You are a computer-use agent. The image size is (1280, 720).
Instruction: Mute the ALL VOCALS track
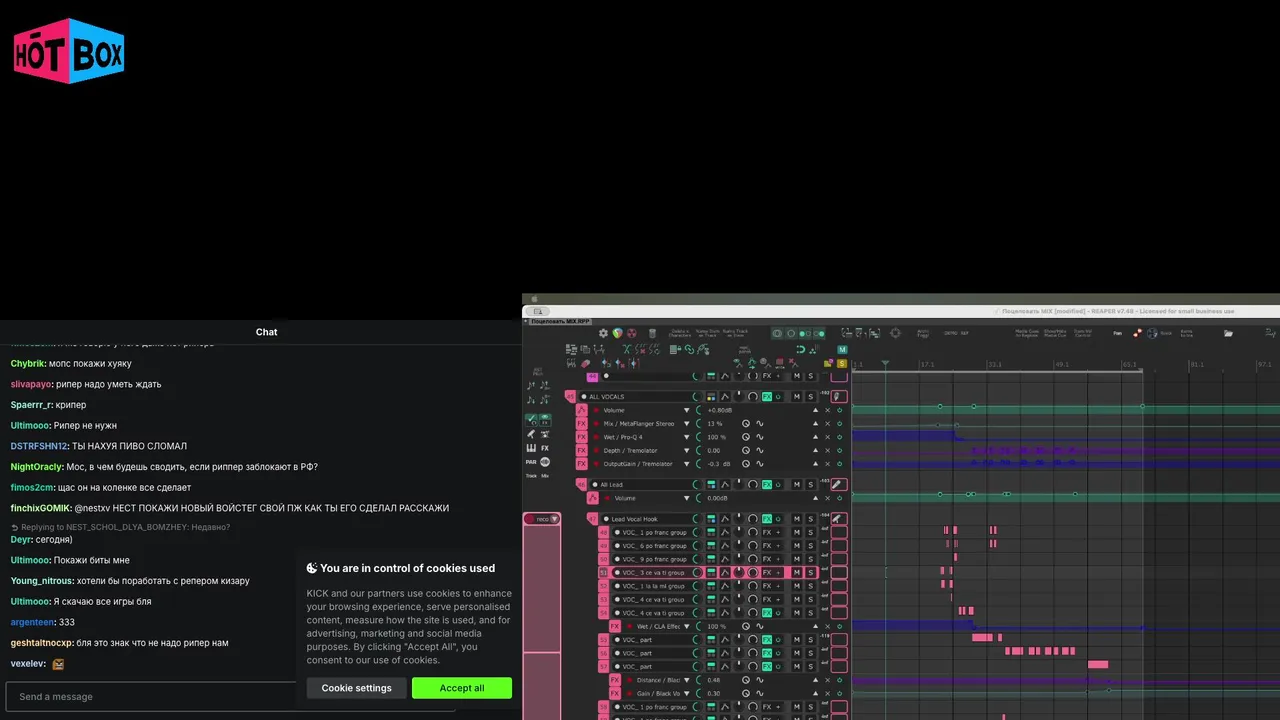(797, 397)
